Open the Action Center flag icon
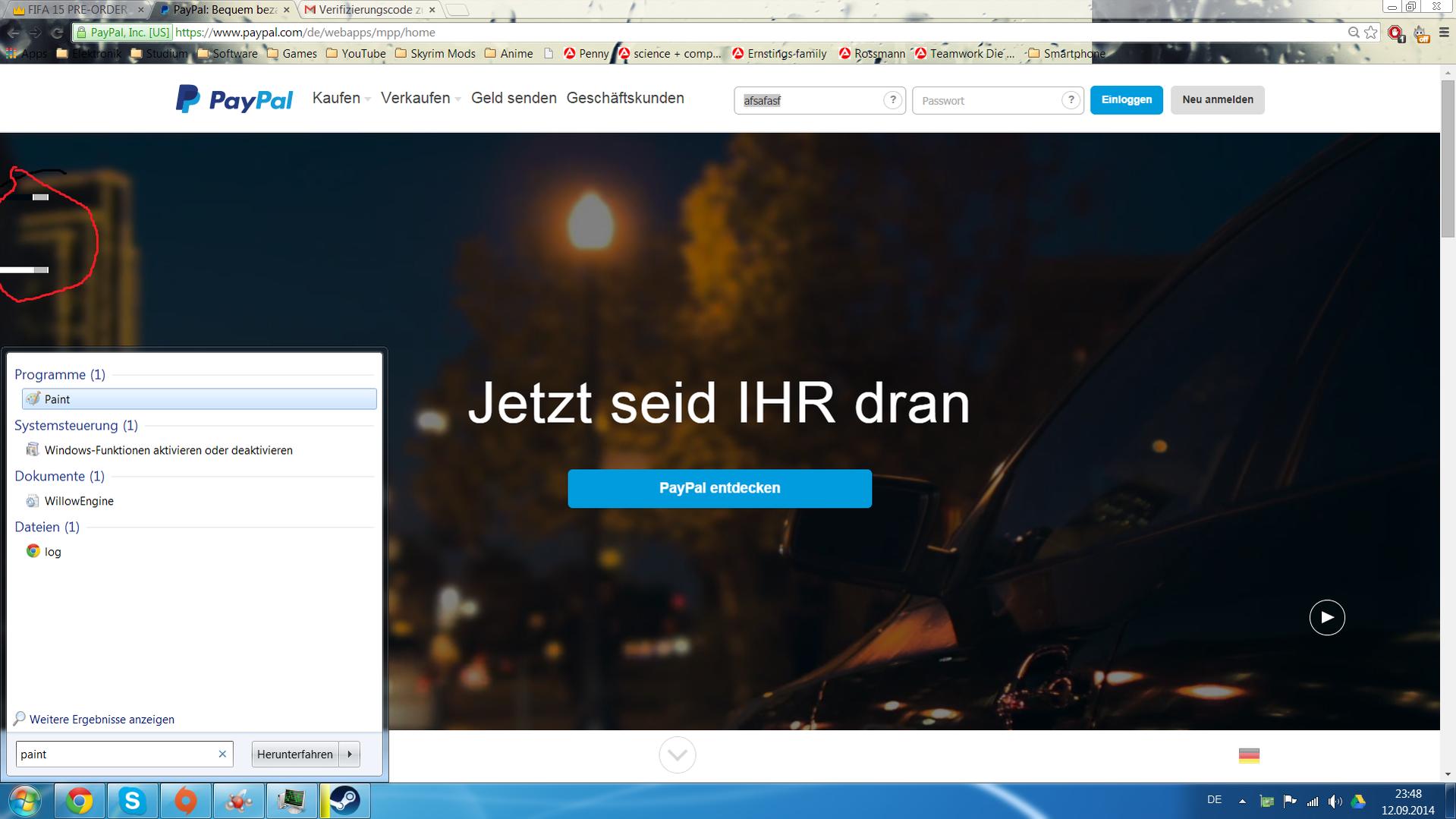1456x819 pixels. click(x=1289, y=802)
